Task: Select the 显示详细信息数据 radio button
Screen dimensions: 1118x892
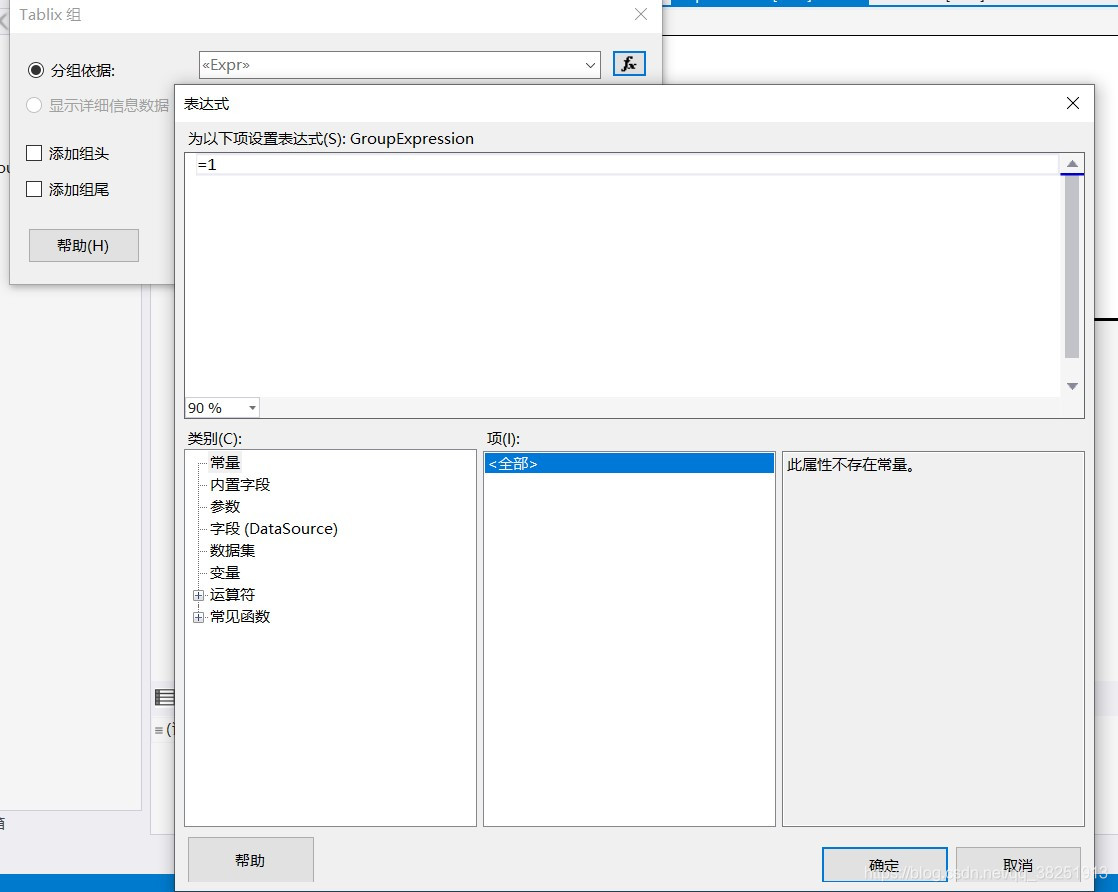Action: pyautogui.click(x=34, y=105)
